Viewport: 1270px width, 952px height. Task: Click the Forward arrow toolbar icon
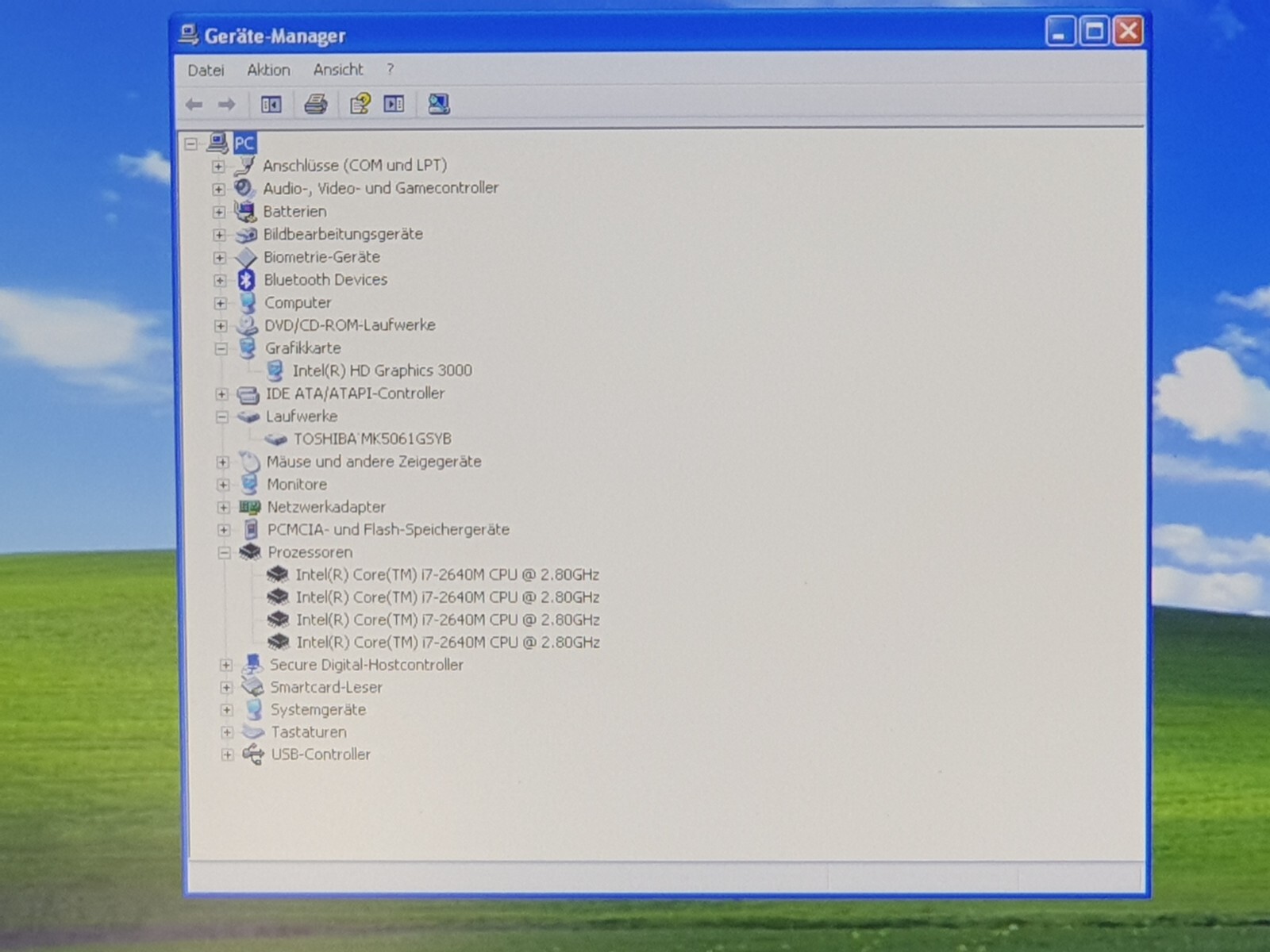(226, 104)
